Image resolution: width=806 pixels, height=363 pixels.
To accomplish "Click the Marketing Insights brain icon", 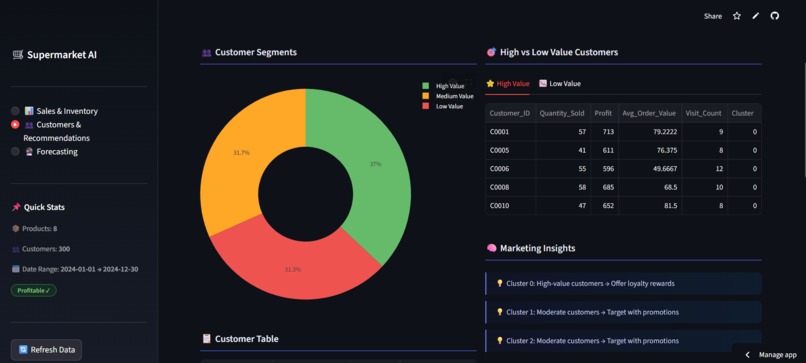I will 491,248.
